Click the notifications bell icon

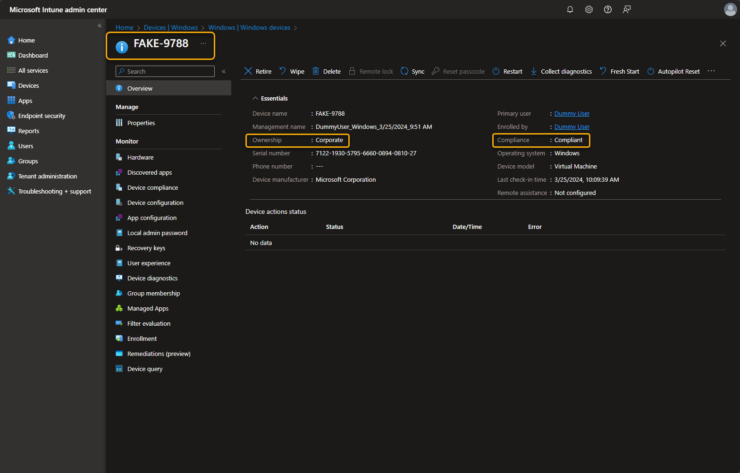point(570,9)
